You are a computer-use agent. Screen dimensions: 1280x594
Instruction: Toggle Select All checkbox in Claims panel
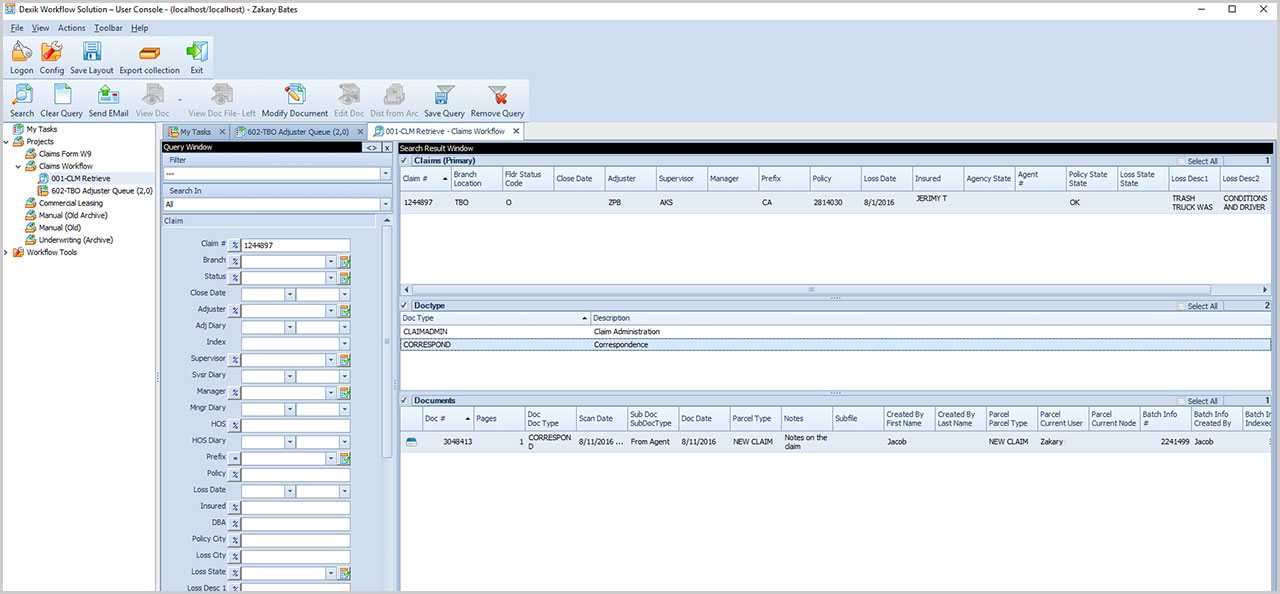coord(1181,161)
